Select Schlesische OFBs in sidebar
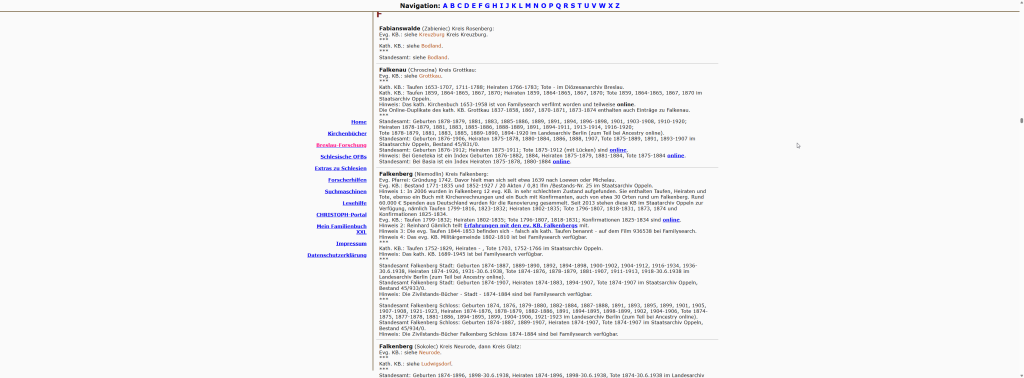The image size is (1024, 378). click(344, 157)
